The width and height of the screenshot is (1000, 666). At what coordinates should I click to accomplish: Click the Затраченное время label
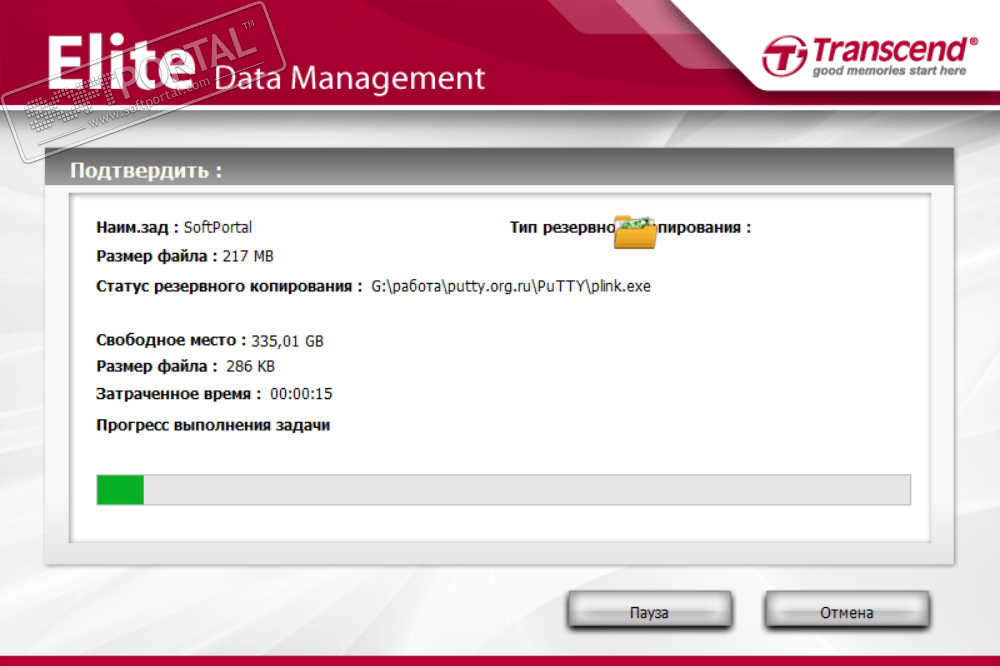click(x=179, y=394)
